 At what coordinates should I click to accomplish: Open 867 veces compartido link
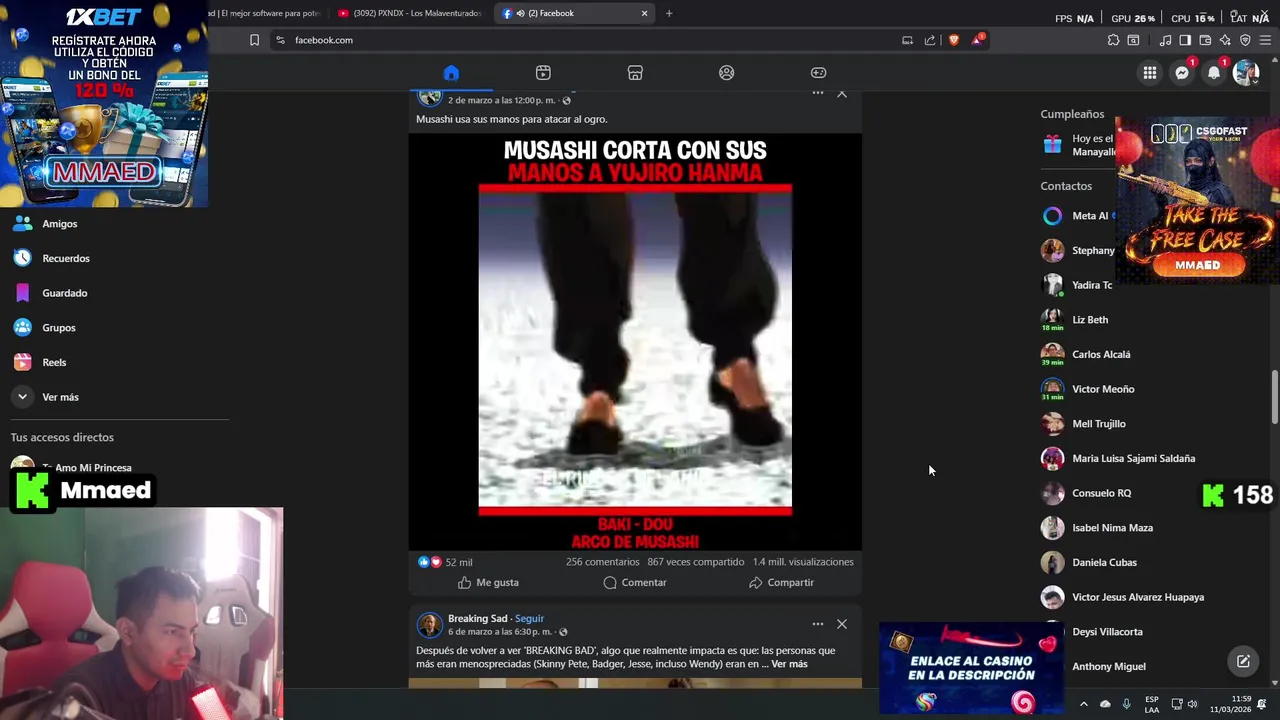point(696,562)
